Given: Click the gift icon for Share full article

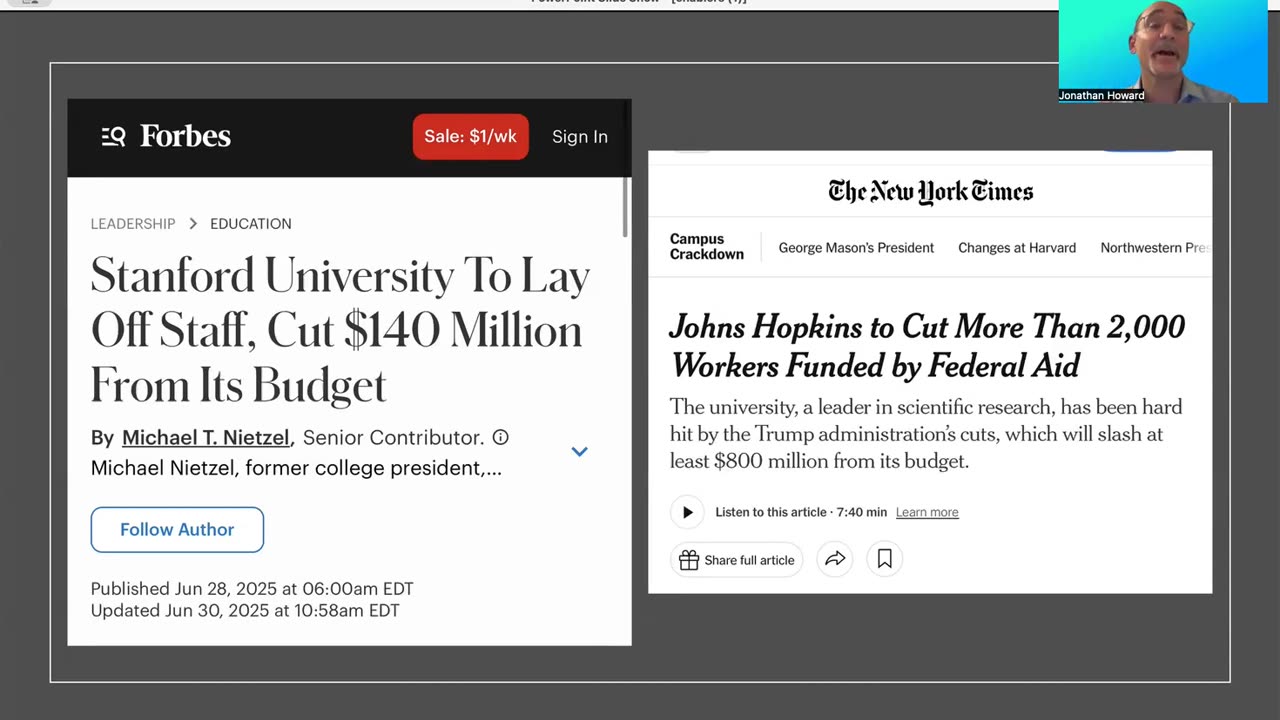Looking at the screenshot, I should pos(689,560).
